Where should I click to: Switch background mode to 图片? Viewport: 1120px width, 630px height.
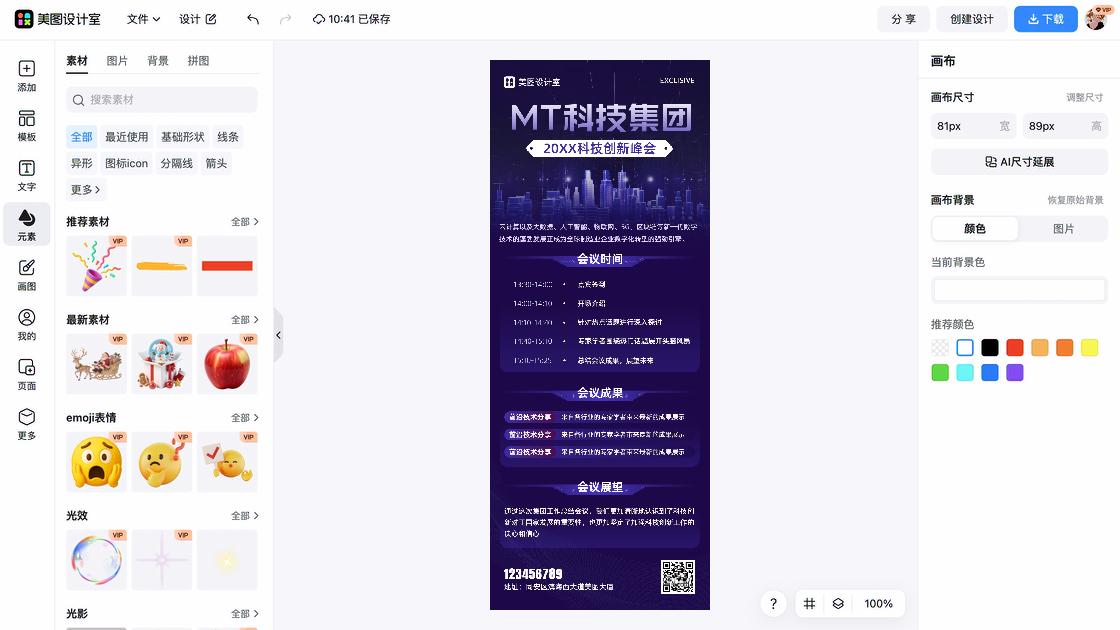(1063, 229)
